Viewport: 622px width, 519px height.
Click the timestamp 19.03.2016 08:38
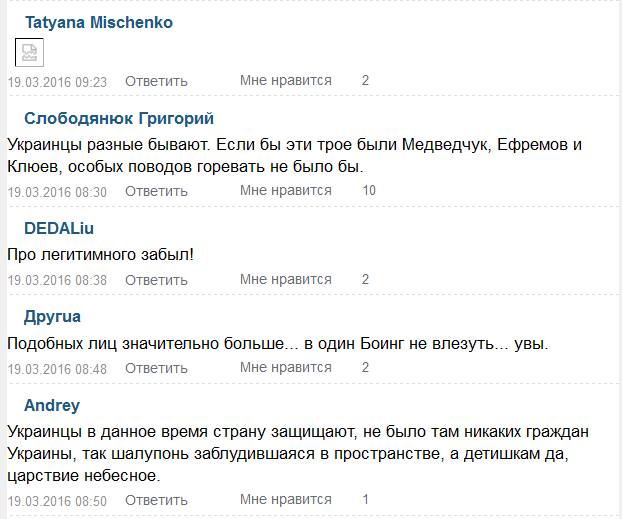(57, 280)
